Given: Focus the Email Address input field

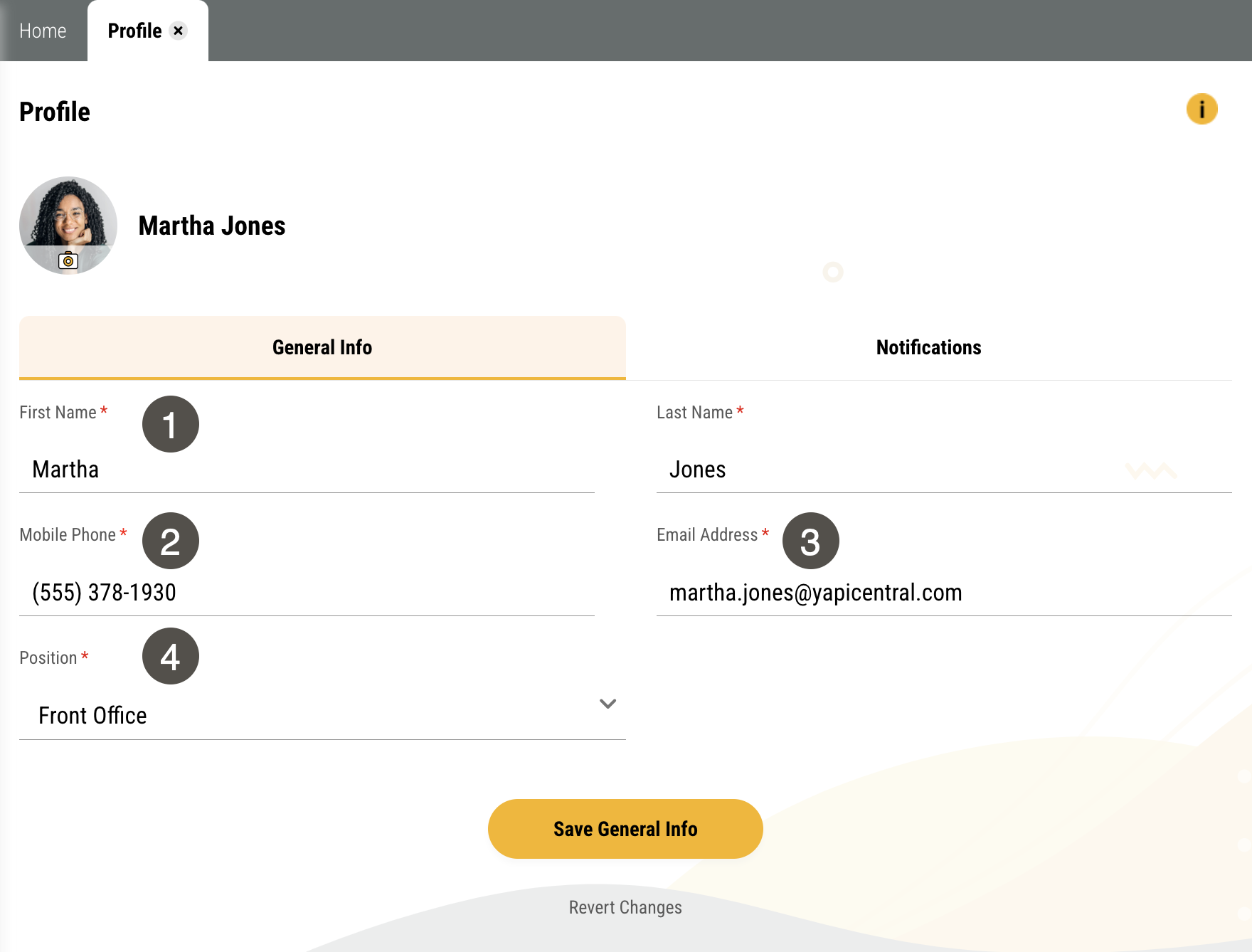Looking at the screenshot, I should (x=944, y=593).
